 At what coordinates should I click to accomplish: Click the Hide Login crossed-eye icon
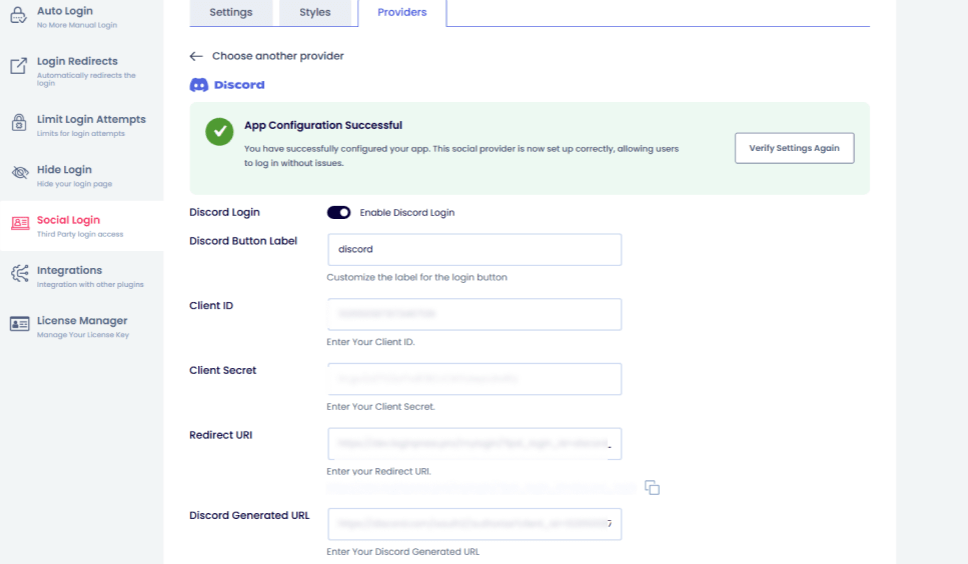pyautogui.click(x=20, y=172)
